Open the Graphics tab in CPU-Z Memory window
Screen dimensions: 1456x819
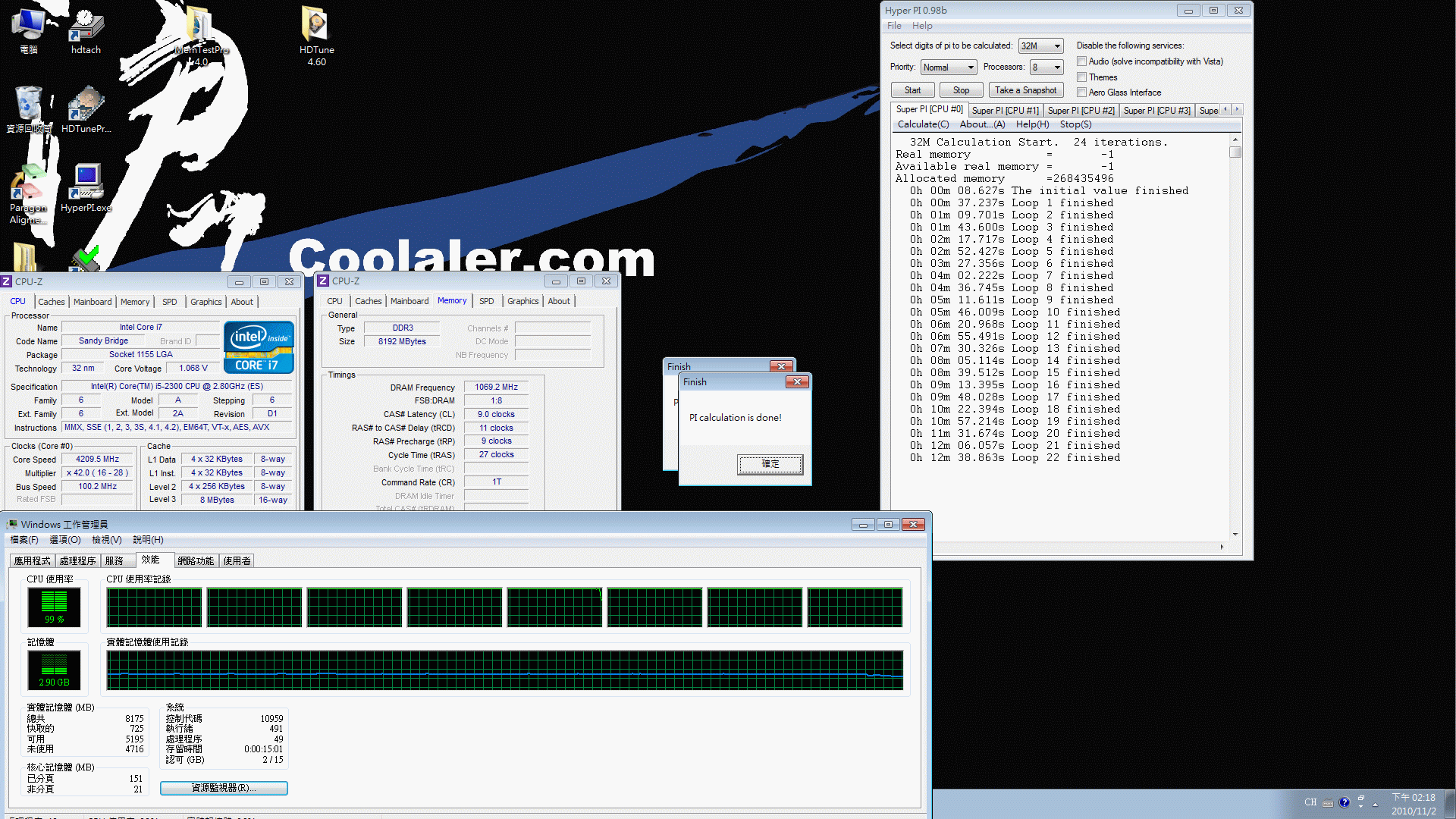pyautogui.click(x=523, y=301)
